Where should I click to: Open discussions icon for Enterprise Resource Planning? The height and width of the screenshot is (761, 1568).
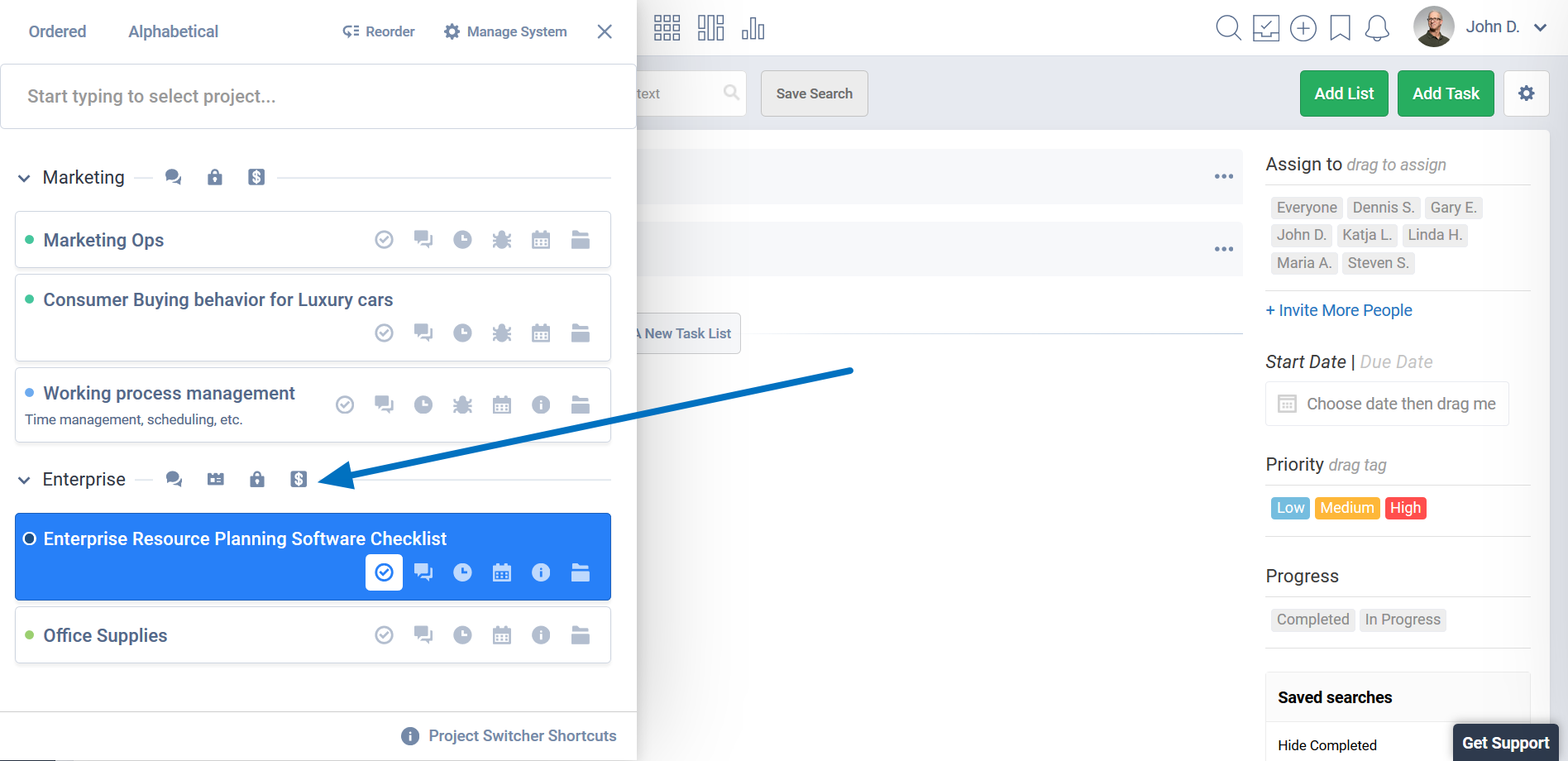pos(423,572)
